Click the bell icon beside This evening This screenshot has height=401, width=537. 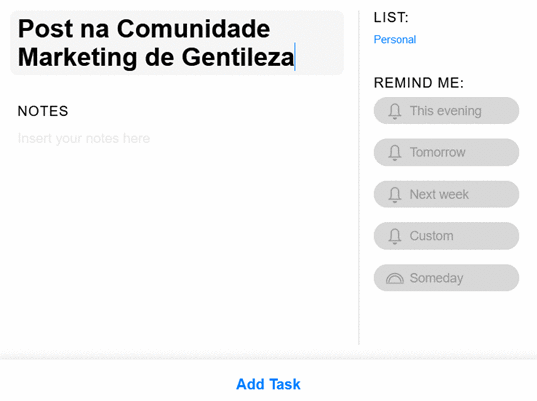395,111
